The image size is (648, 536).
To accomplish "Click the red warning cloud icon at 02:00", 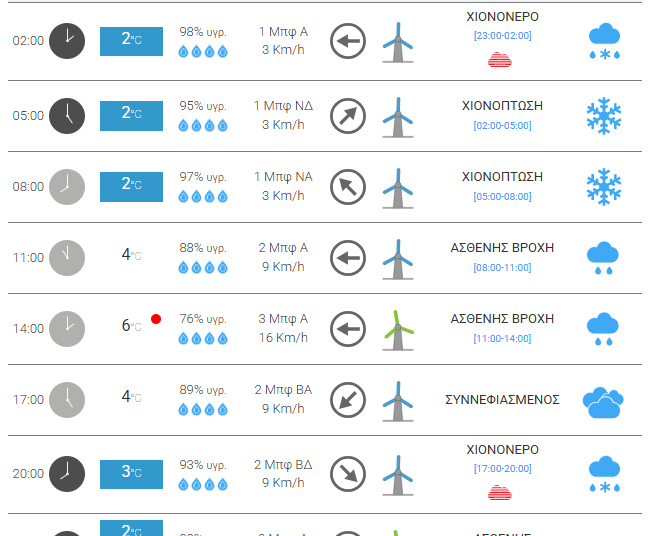I will point(502,59).
